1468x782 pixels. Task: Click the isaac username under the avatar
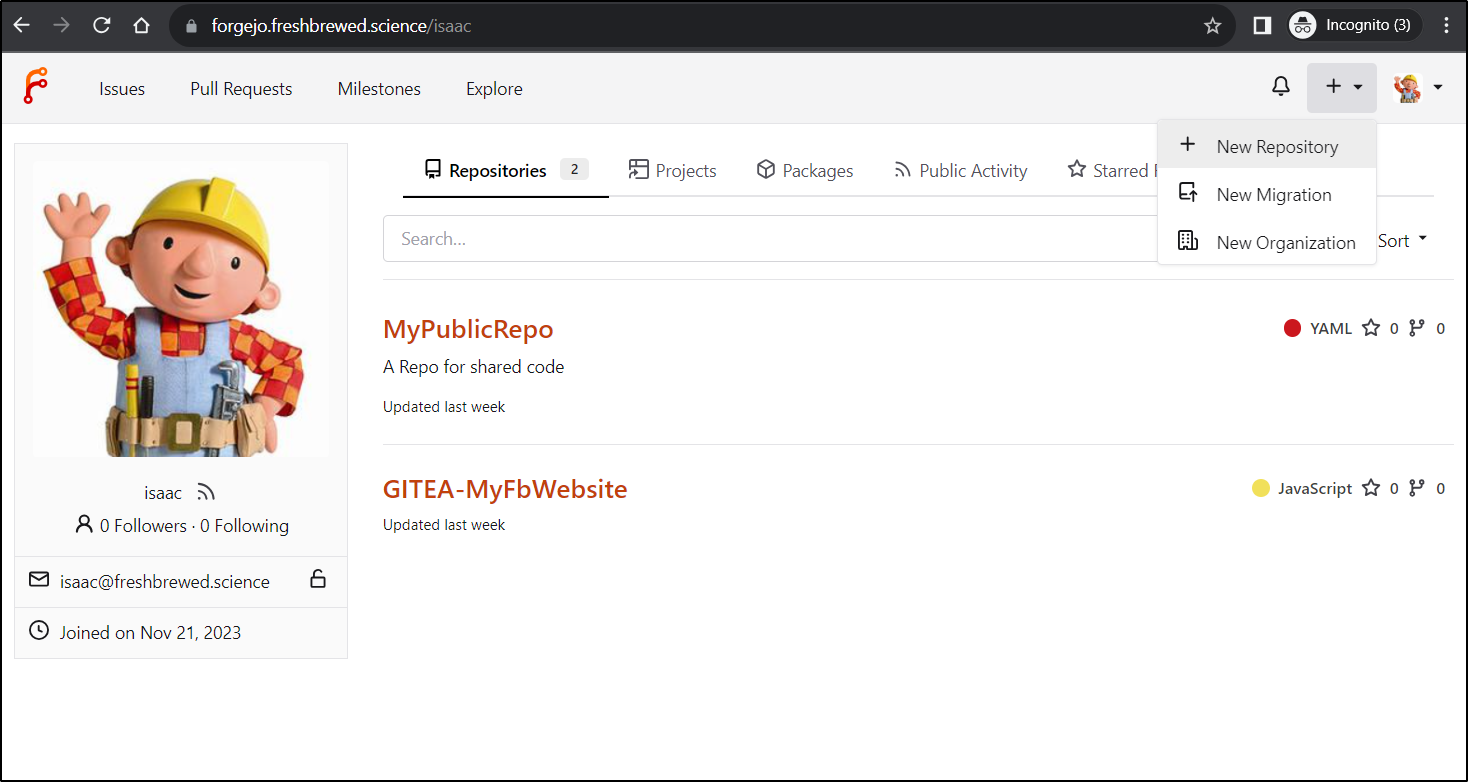(163, 492)
